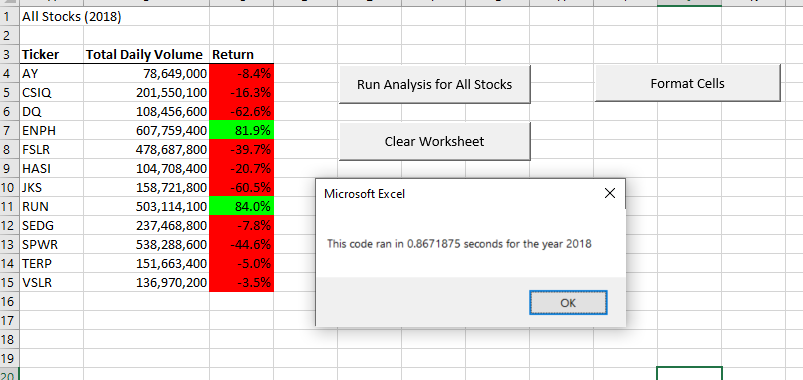The width and height of the screenshot is (803, 380).
Task: Select volume cell 78,649,000
Action: (x=146, y=74)
